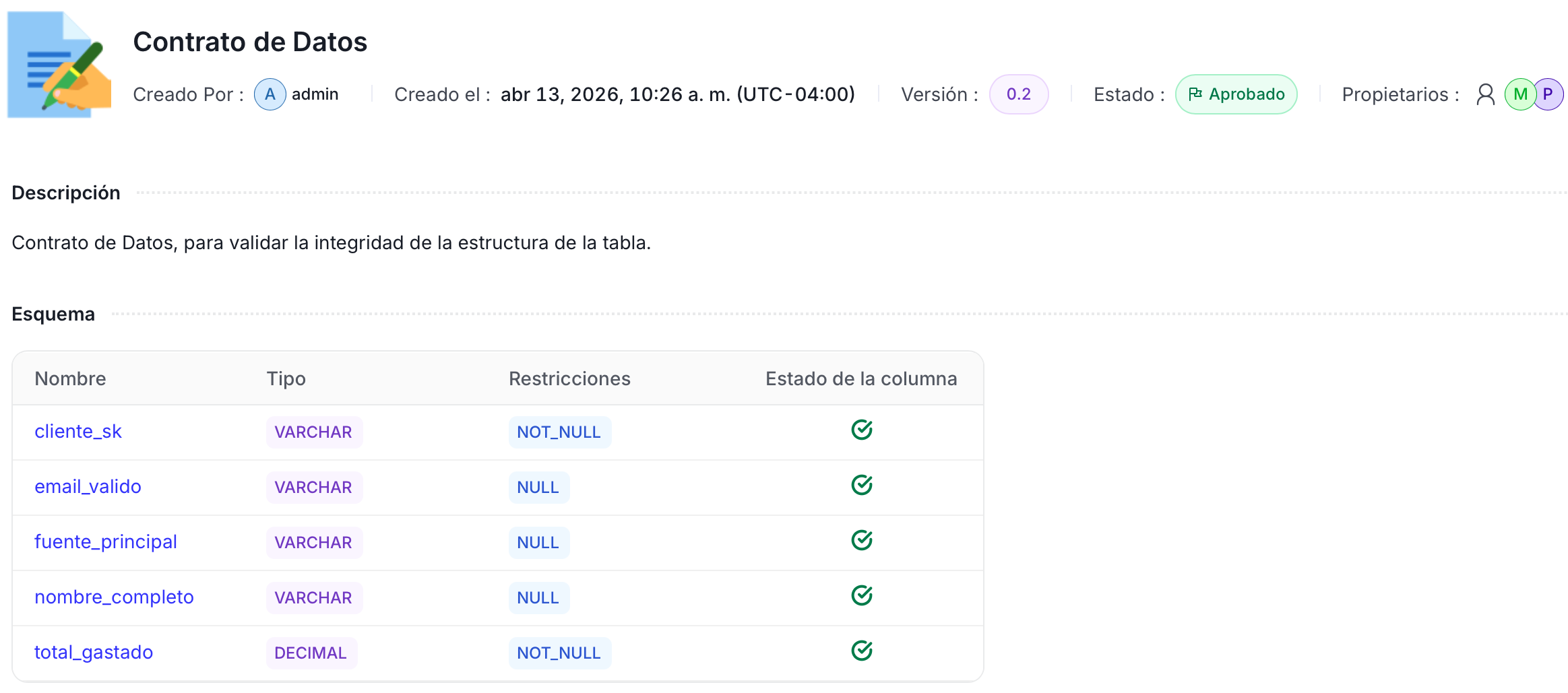The width and height of the screenshot is (1568, 693).
Task: Open the admin creator avatar
Action: click(x=269, y=94)
